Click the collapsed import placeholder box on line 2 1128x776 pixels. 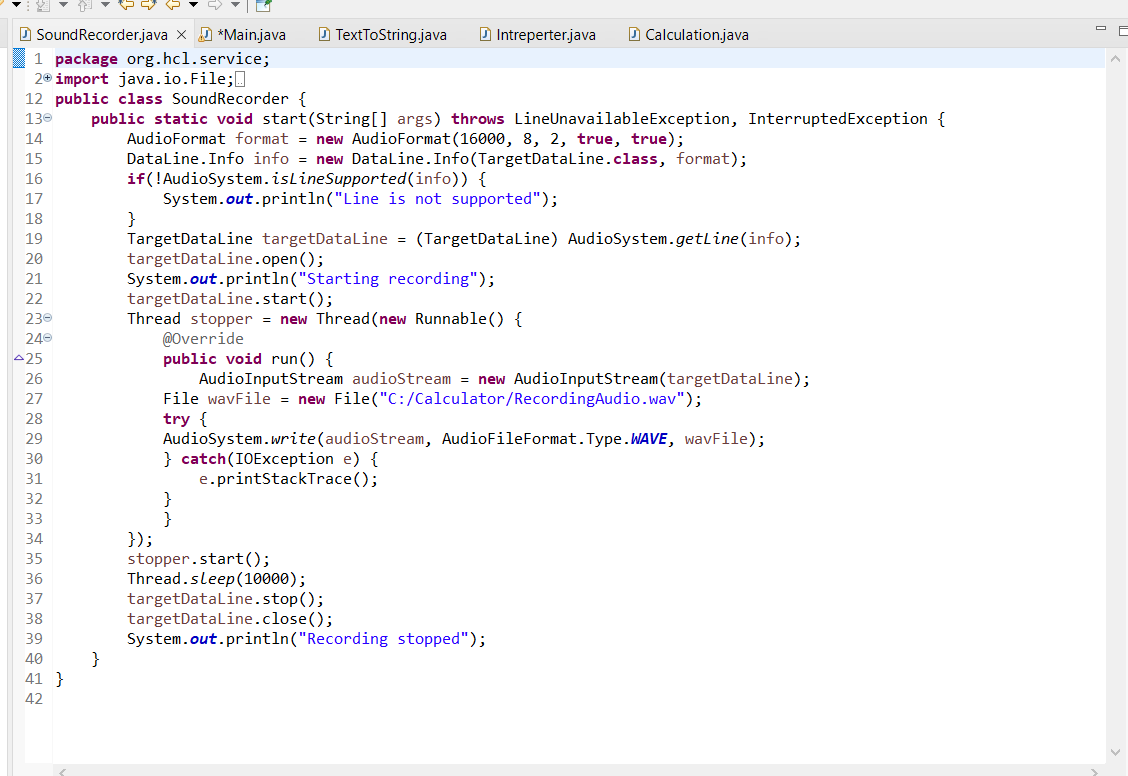coord(240,79)
